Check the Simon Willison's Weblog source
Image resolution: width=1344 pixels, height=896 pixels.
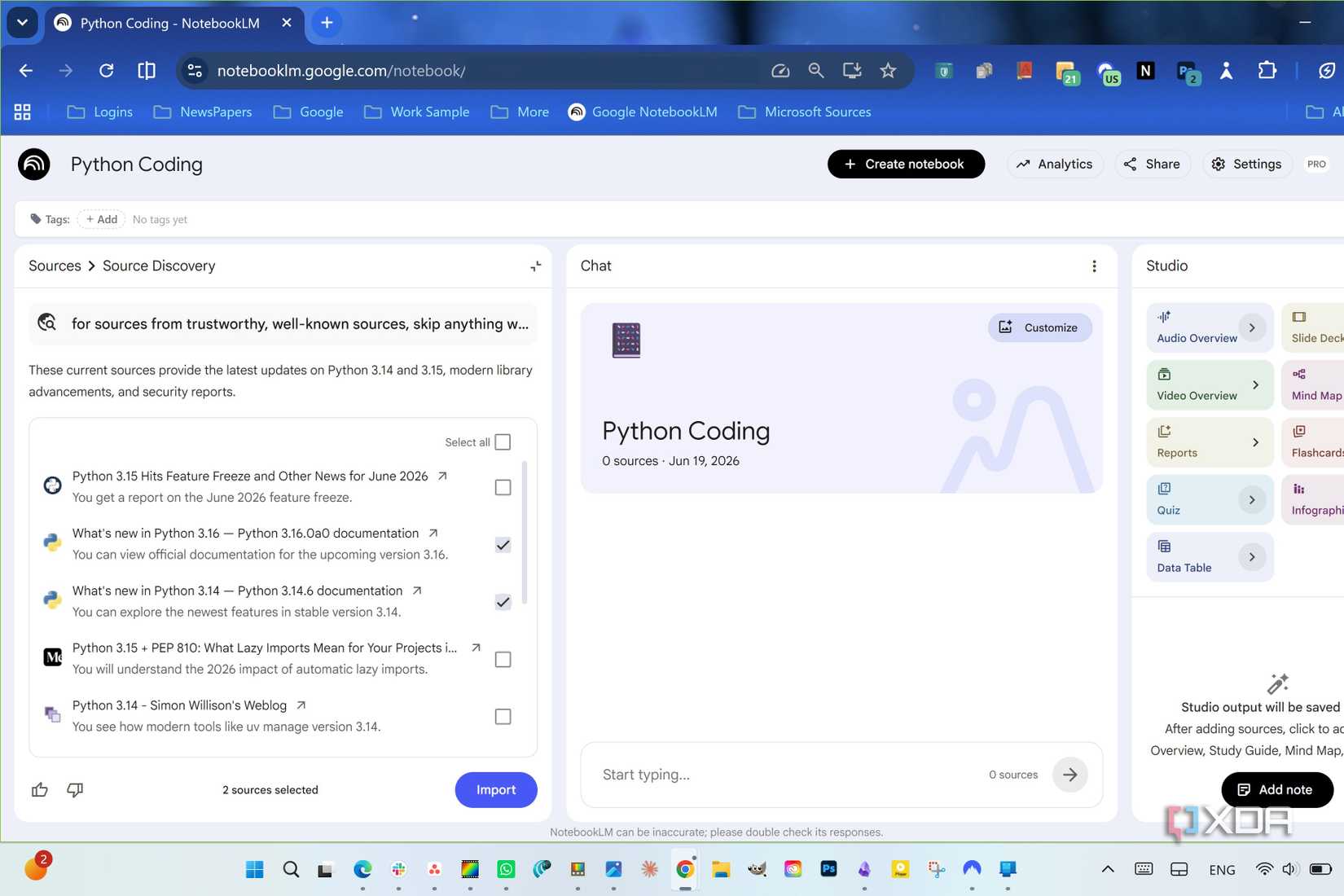(503, 717)
